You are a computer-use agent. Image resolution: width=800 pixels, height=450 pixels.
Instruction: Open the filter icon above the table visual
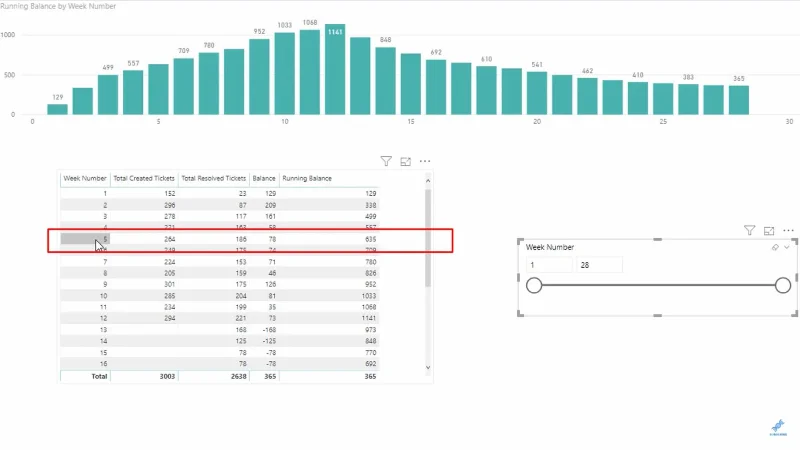click(386, 161)
